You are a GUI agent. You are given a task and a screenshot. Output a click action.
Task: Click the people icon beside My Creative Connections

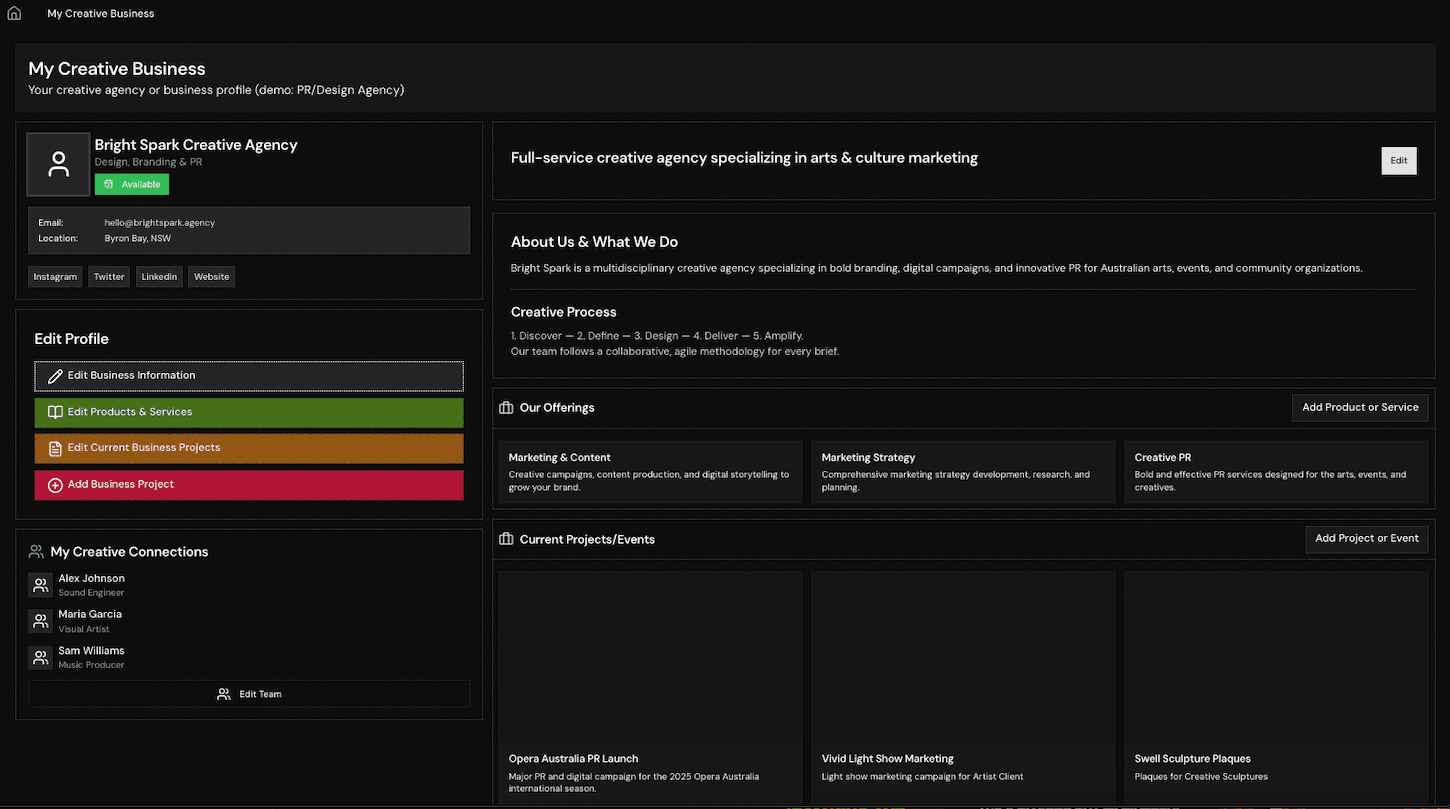click(x=37, y=552)
